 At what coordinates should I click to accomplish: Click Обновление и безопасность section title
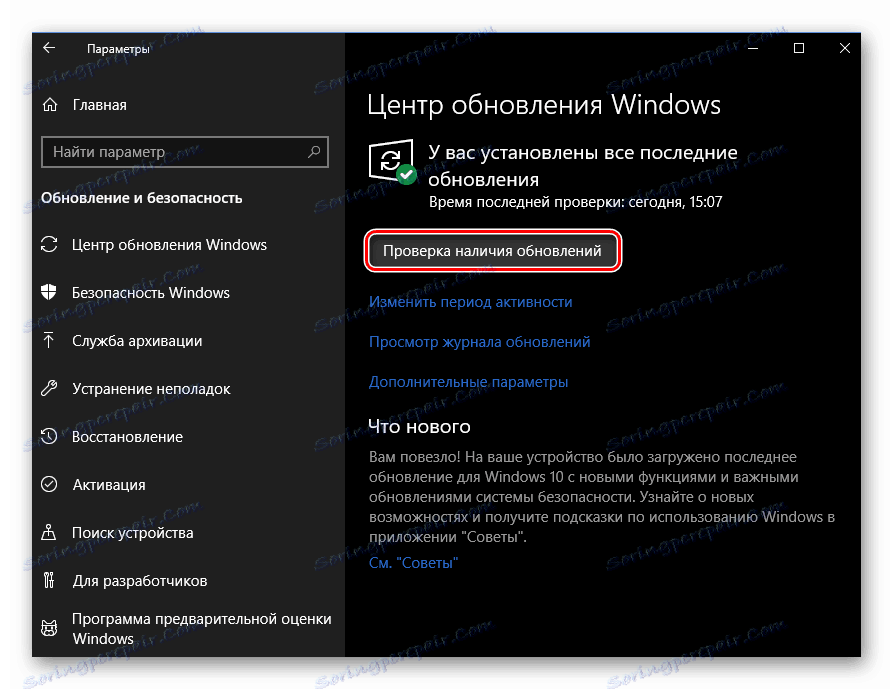pos(142,198)
